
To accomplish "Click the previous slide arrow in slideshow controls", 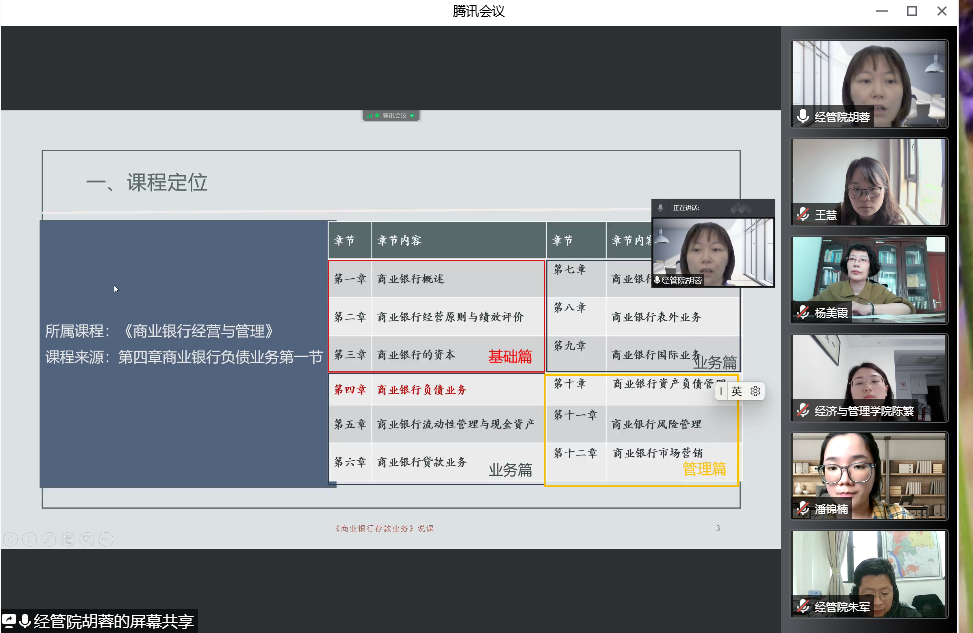I will coord(10,539).
